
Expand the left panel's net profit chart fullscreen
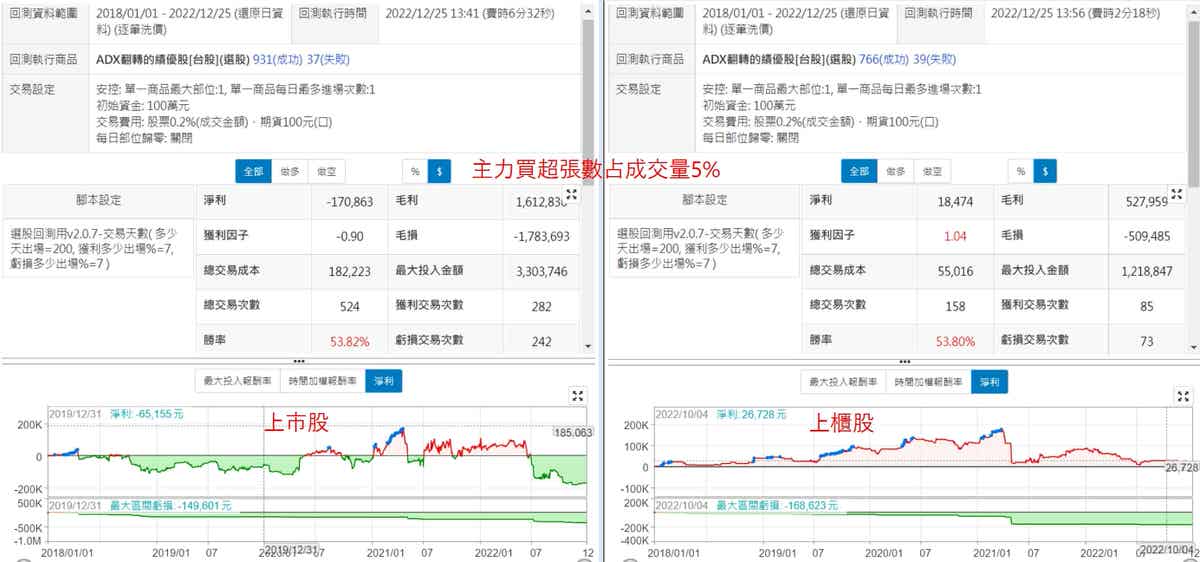tap(577, 396)
